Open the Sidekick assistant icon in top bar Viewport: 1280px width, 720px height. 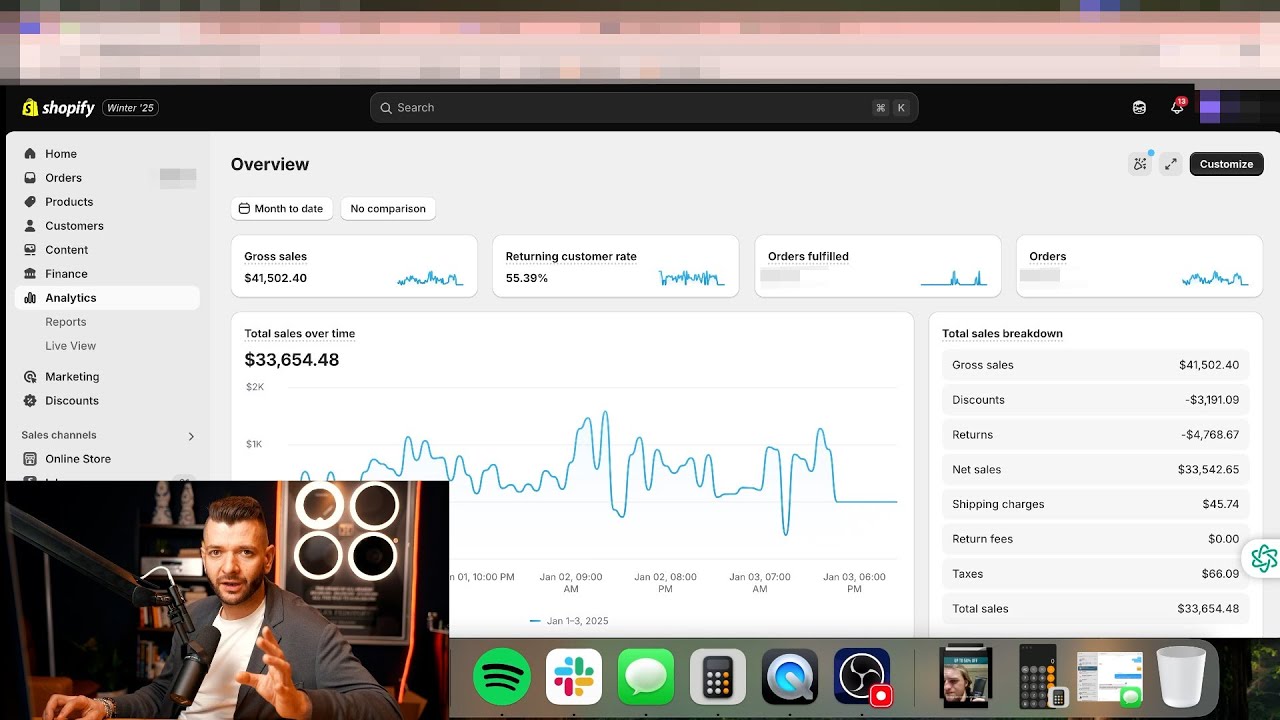(1139, 108)
